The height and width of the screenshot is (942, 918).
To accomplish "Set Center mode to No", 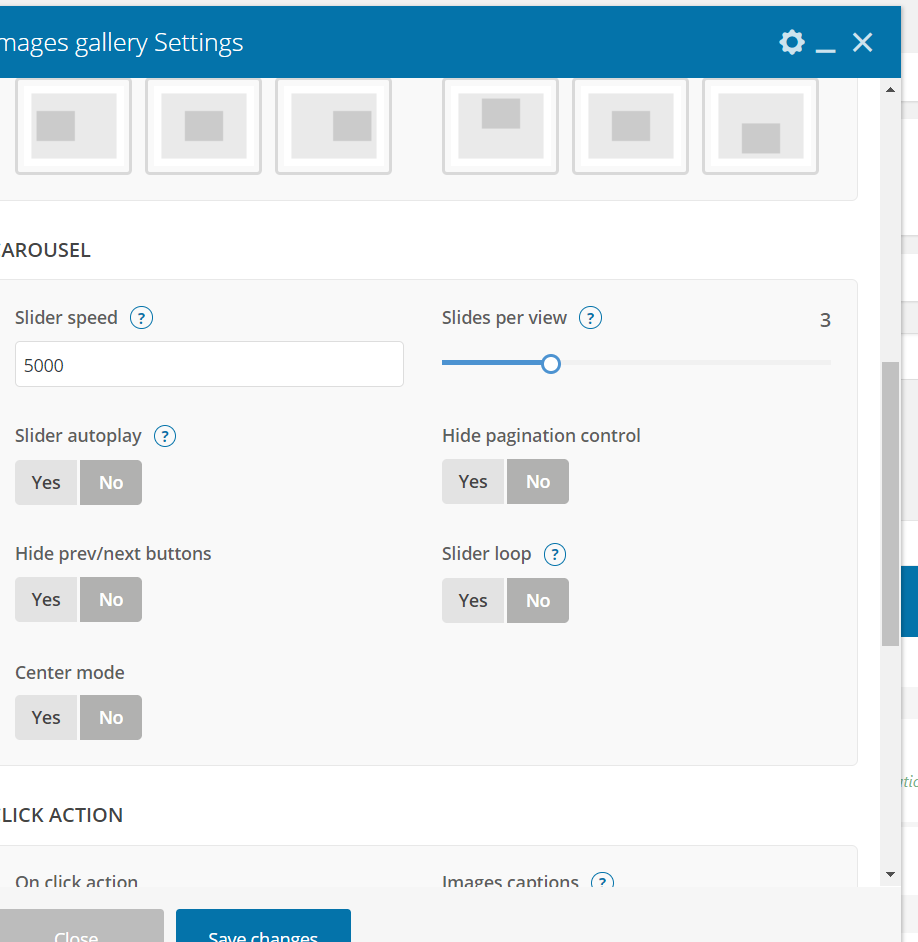I will coord(111,717).
